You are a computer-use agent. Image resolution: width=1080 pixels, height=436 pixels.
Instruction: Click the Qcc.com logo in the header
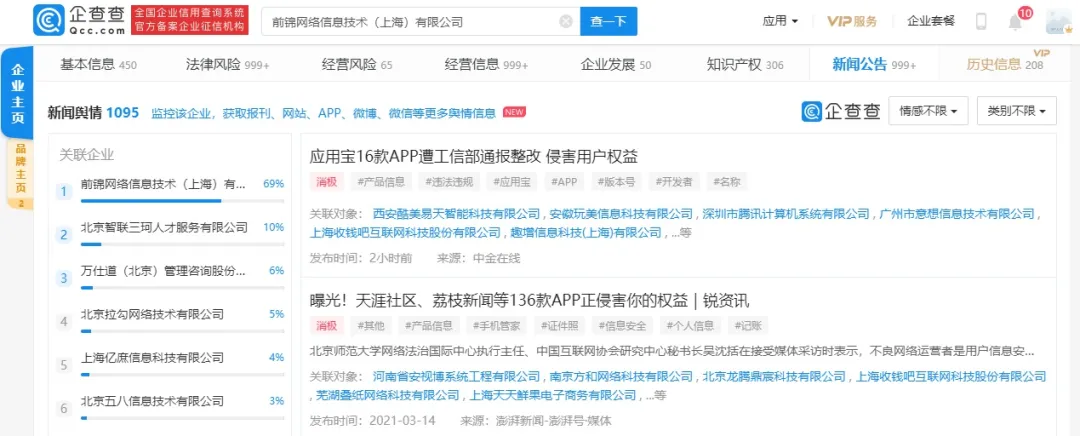coord(78,20)
